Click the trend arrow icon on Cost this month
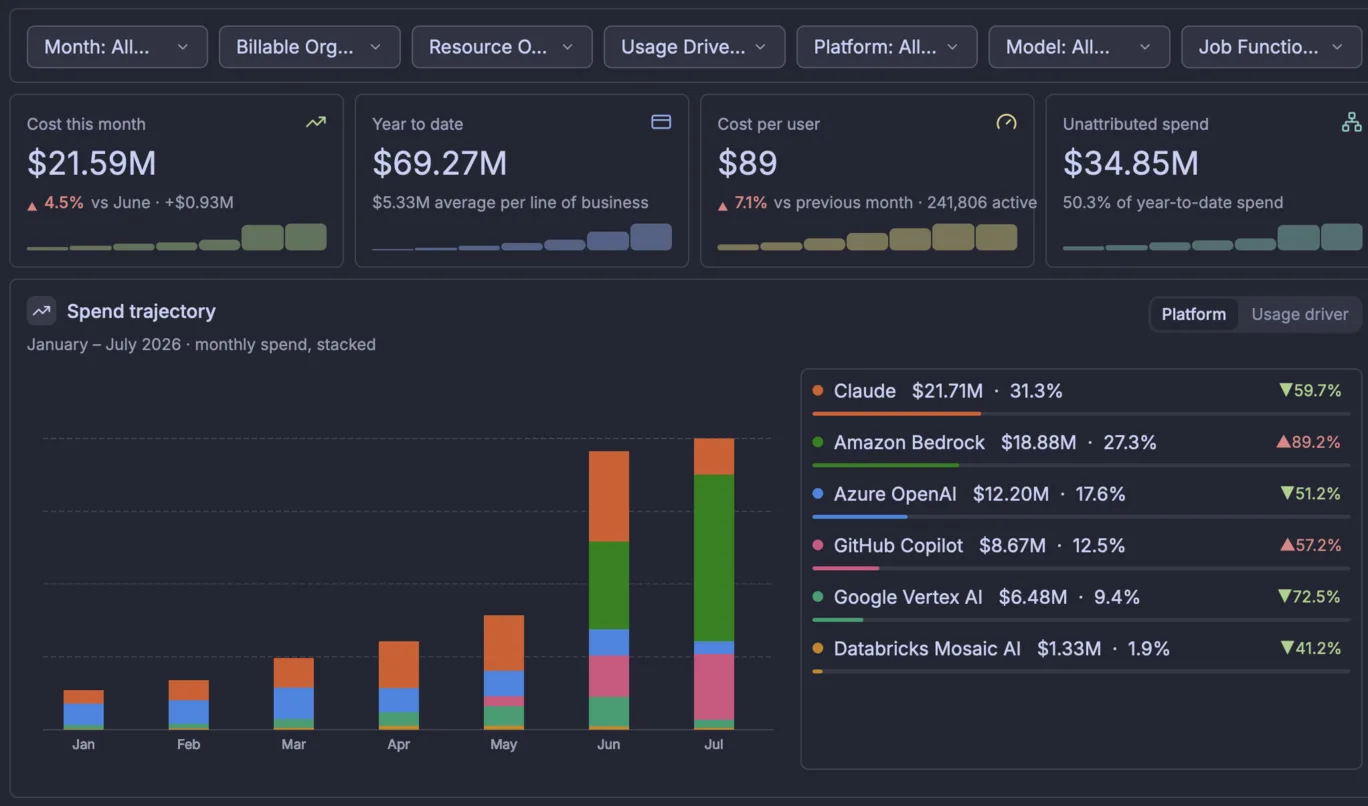This screenshot has height=806, width=1368. click(316, 122)
